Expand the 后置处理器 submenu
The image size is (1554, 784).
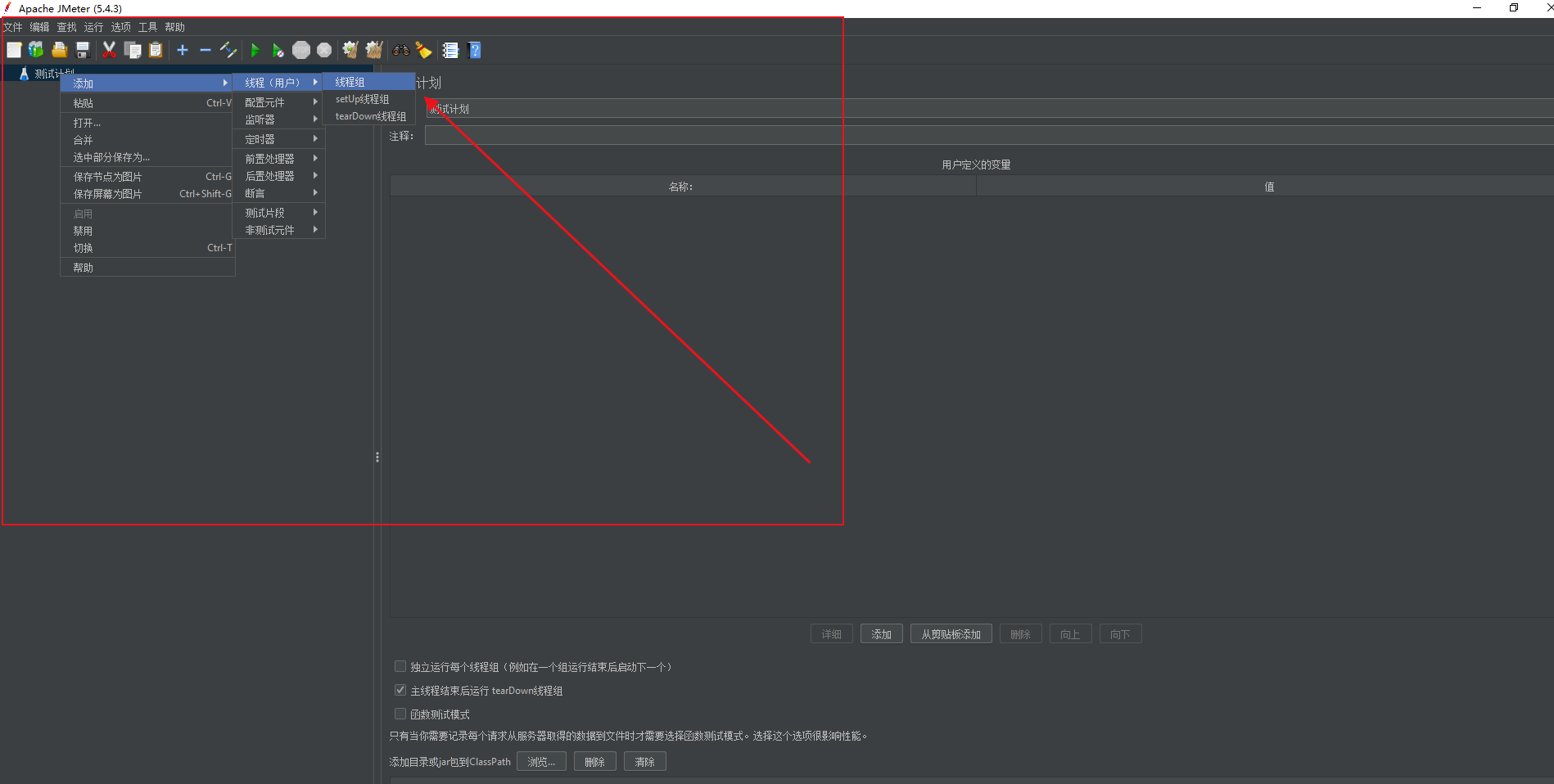pyautogui.click(x=279, y=176)
